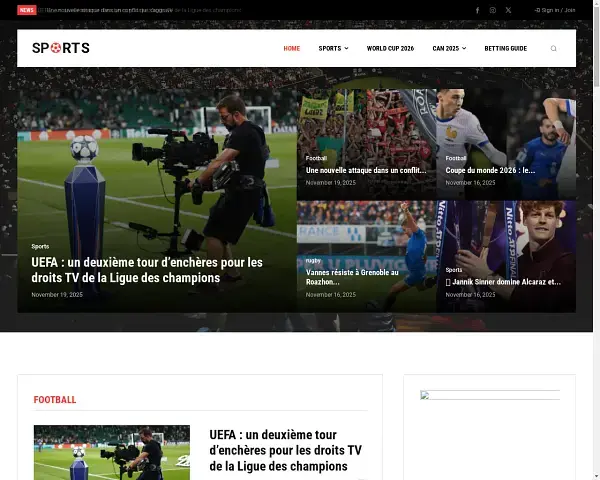The image size is (600, 480).
Task: Expand the SPORTS menu dropdown
Action: tap(333, 48)
